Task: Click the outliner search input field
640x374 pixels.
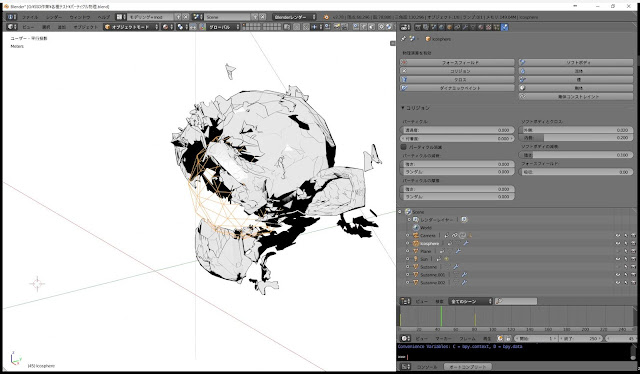Action: point(516,301)
